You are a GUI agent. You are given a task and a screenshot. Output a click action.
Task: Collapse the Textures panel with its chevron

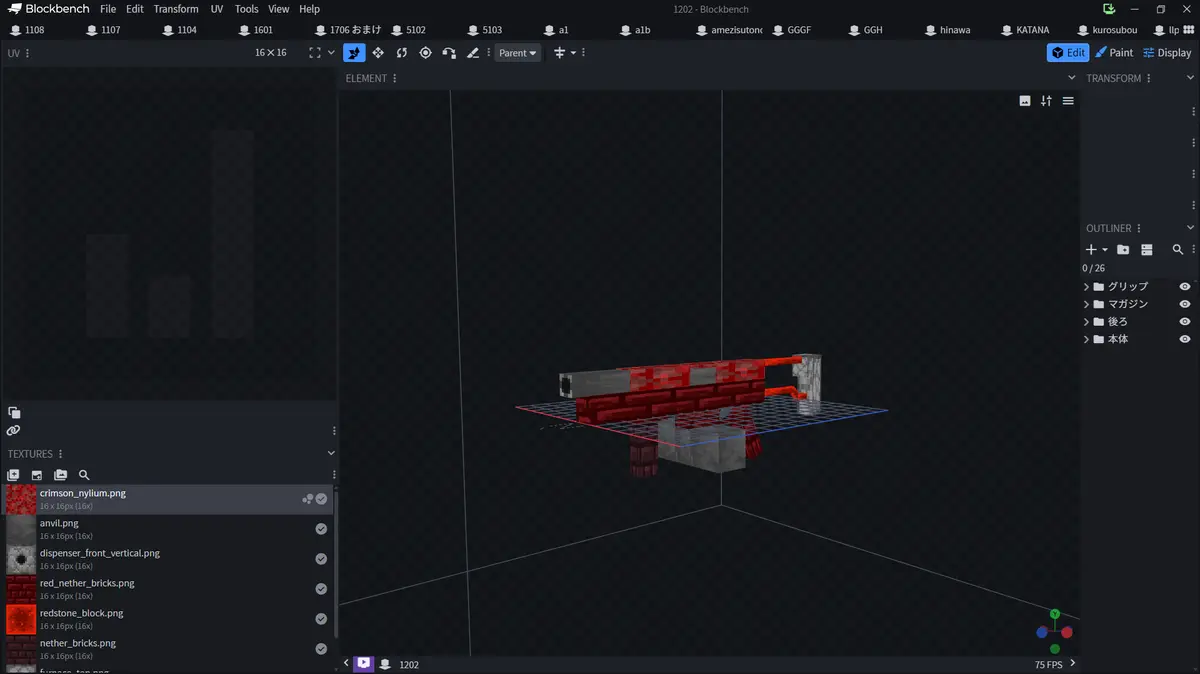[332, 453]
